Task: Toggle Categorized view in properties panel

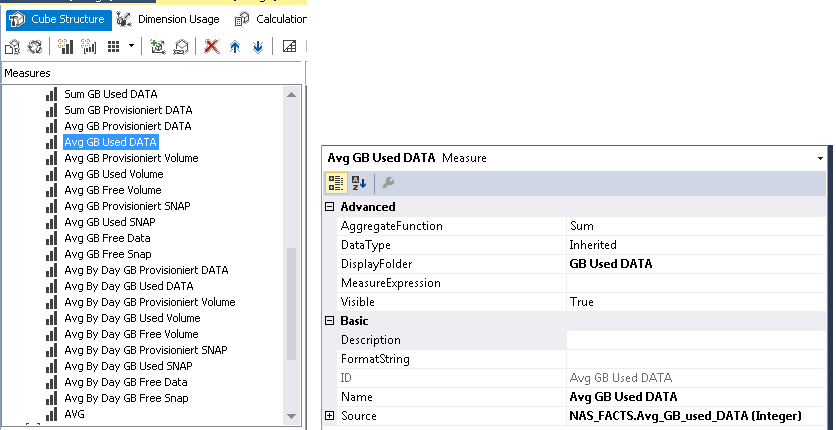Action: pyautogui.click(x=337, y=182)
